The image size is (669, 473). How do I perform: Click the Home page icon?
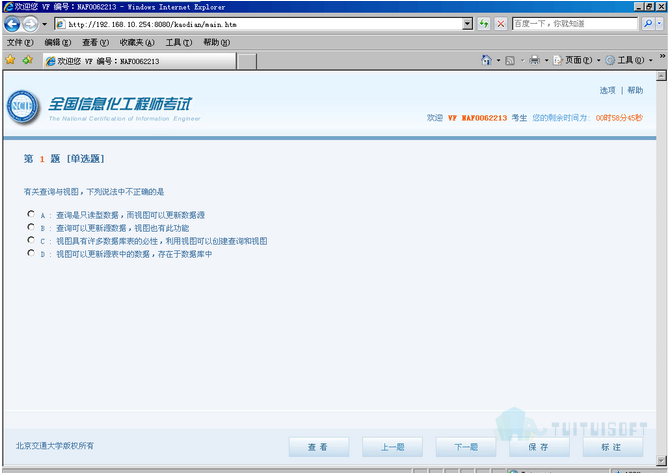coord(486,60)
